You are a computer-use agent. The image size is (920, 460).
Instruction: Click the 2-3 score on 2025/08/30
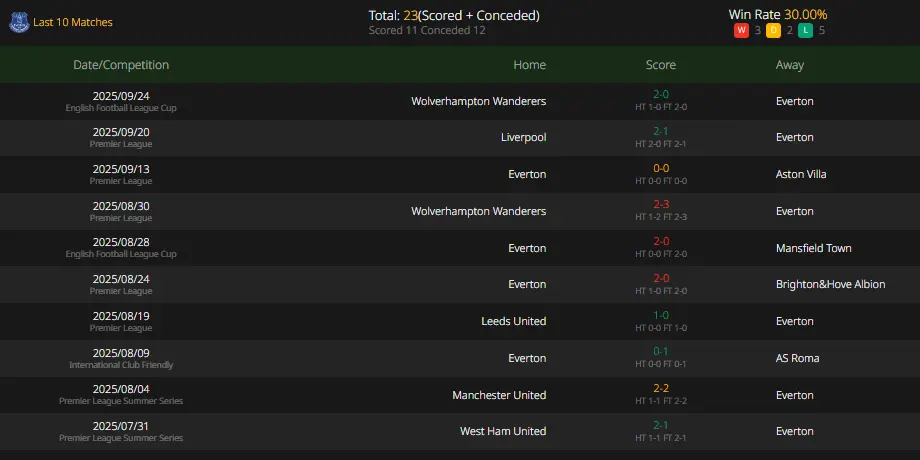click(x=661, y=204)
